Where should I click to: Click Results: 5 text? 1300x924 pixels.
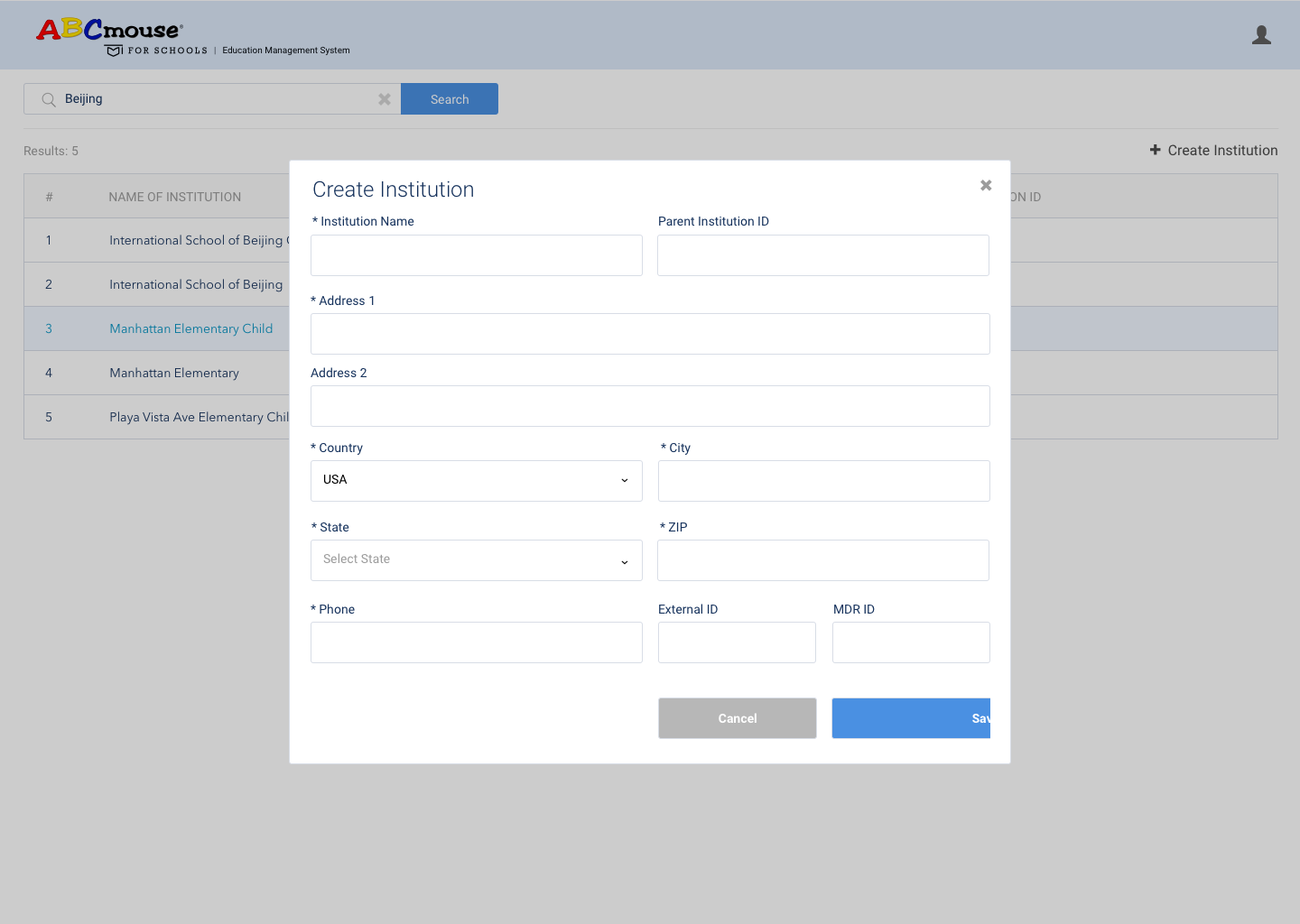(x=51, y=151)
